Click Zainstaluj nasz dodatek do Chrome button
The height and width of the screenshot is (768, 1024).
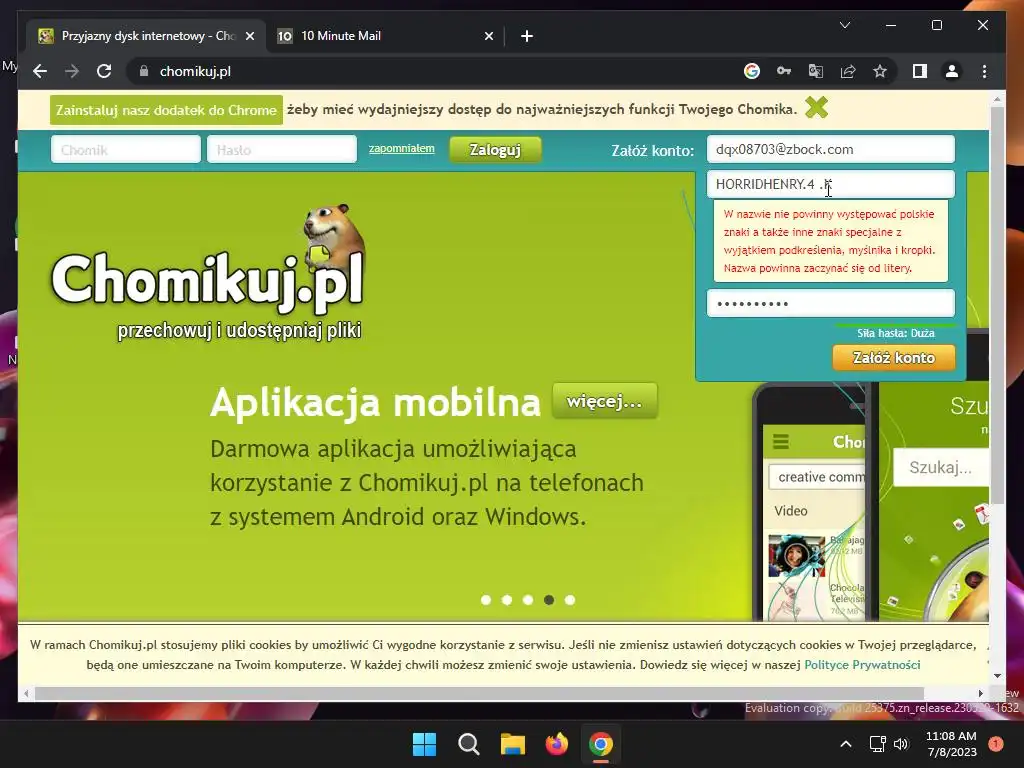(166, 110)
